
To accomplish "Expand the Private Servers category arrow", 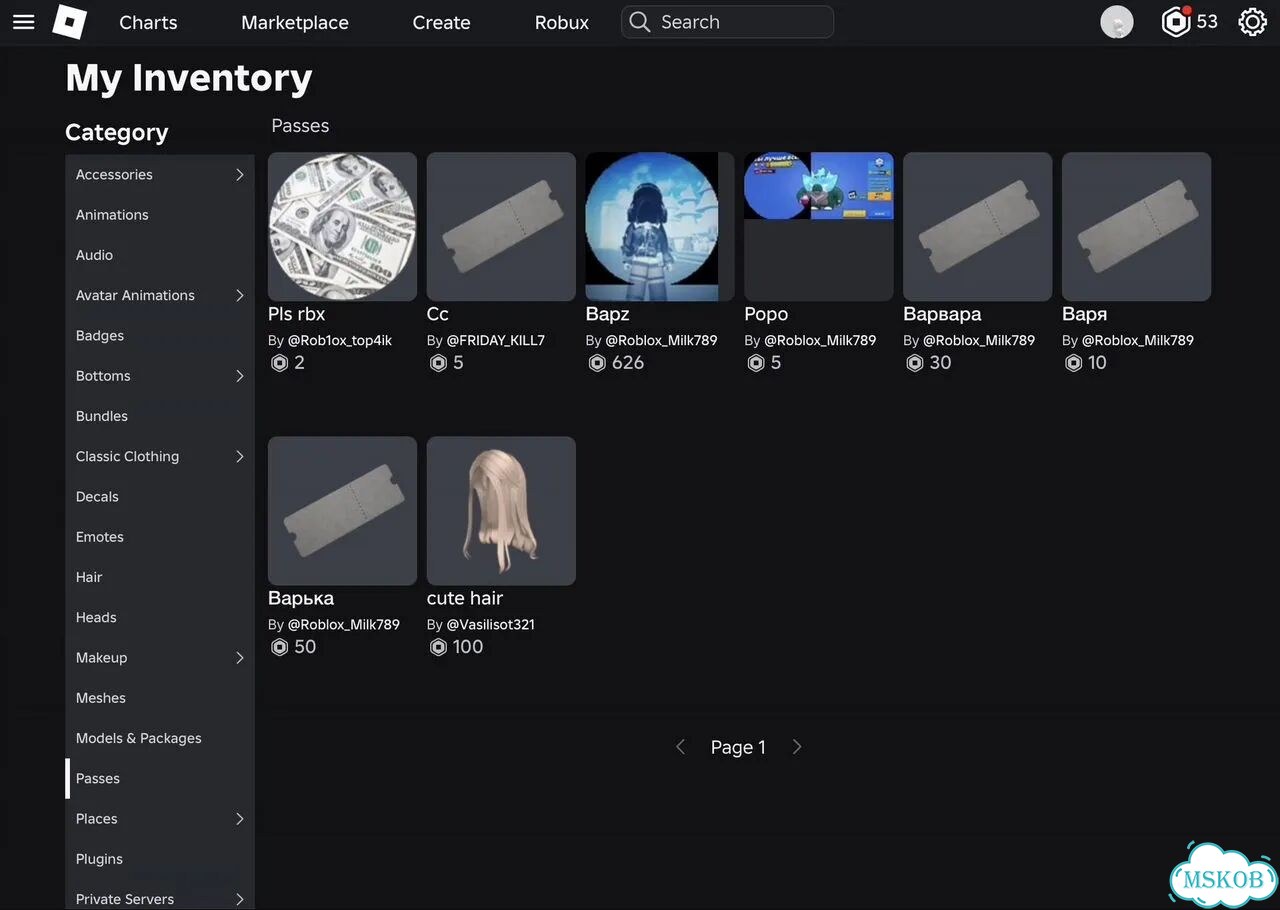I will [240, 899].
